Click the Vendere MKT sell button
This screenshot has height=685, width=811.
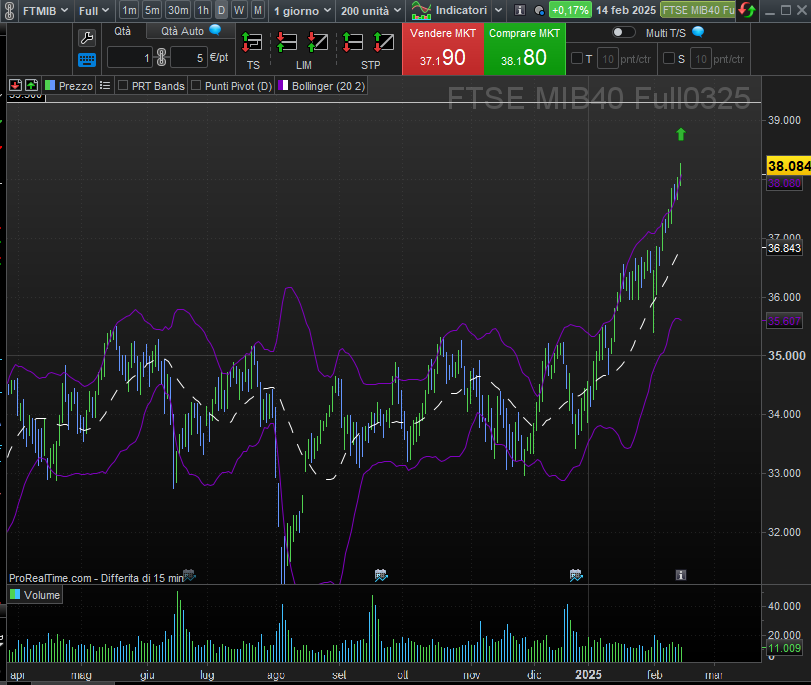point(442,49)
